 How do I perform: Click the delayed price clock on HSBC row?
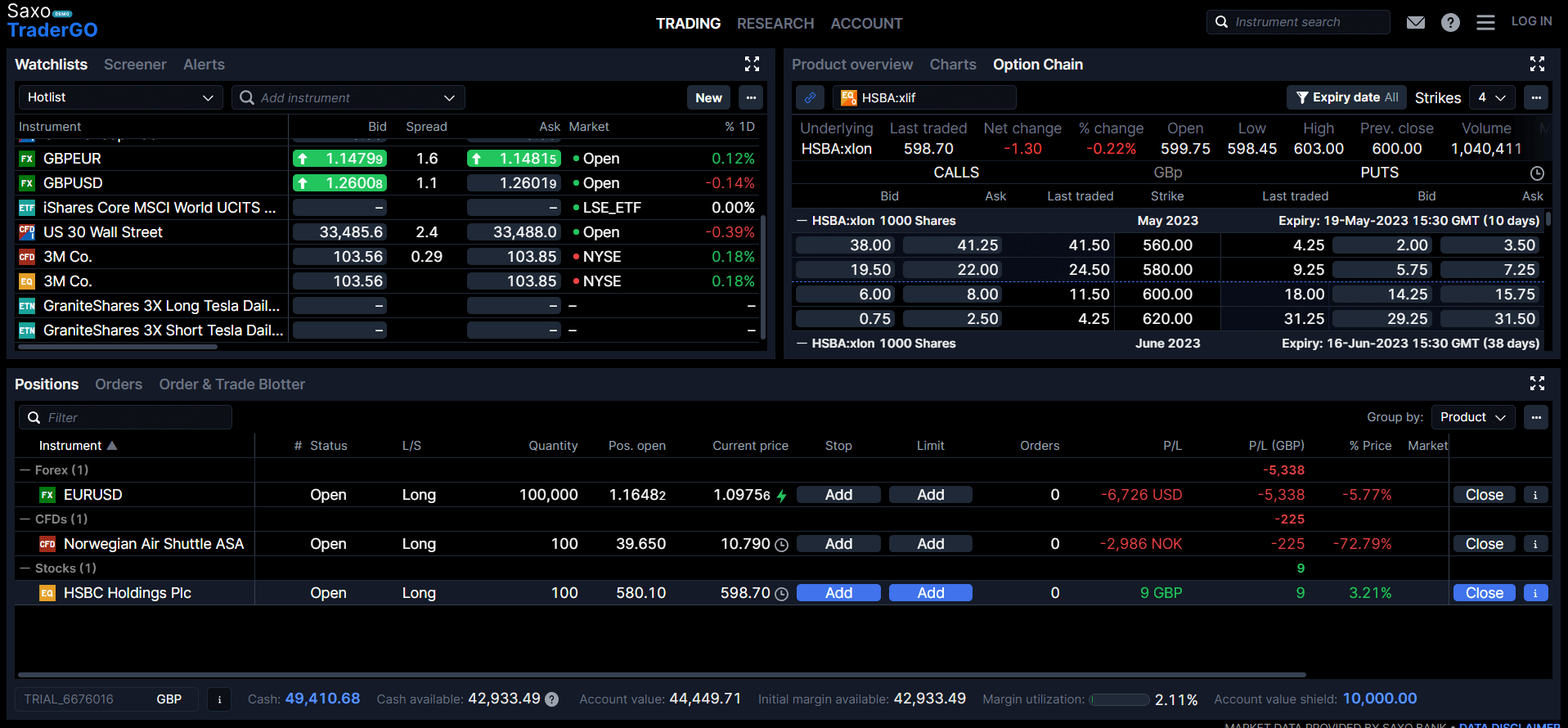point(781,594)
